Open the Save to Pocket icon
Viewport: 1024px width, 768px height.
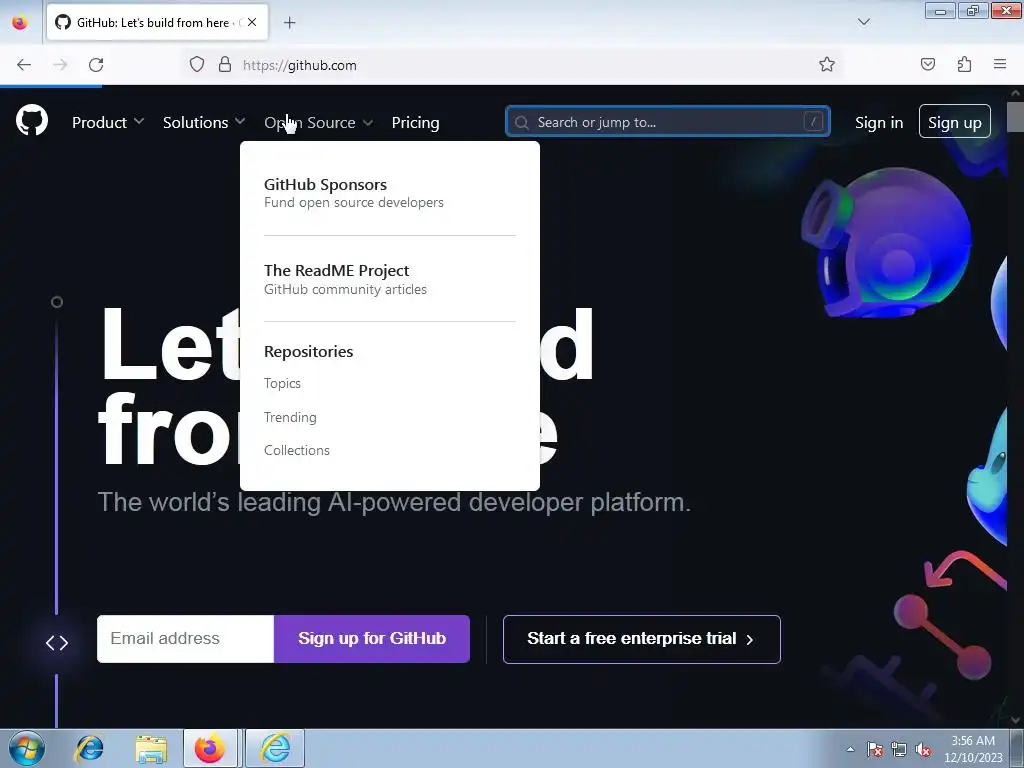pyautogui.click(x=927, y=64)
